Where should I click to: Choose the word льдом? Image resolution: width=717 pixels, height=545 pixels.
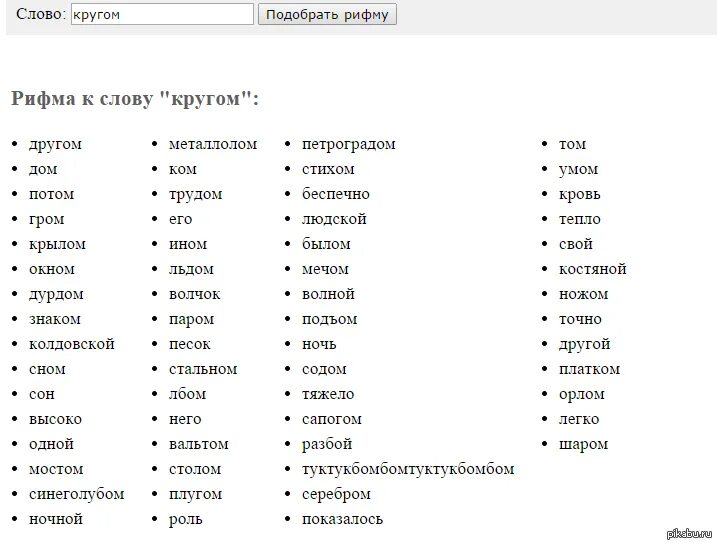coord(191,269)
